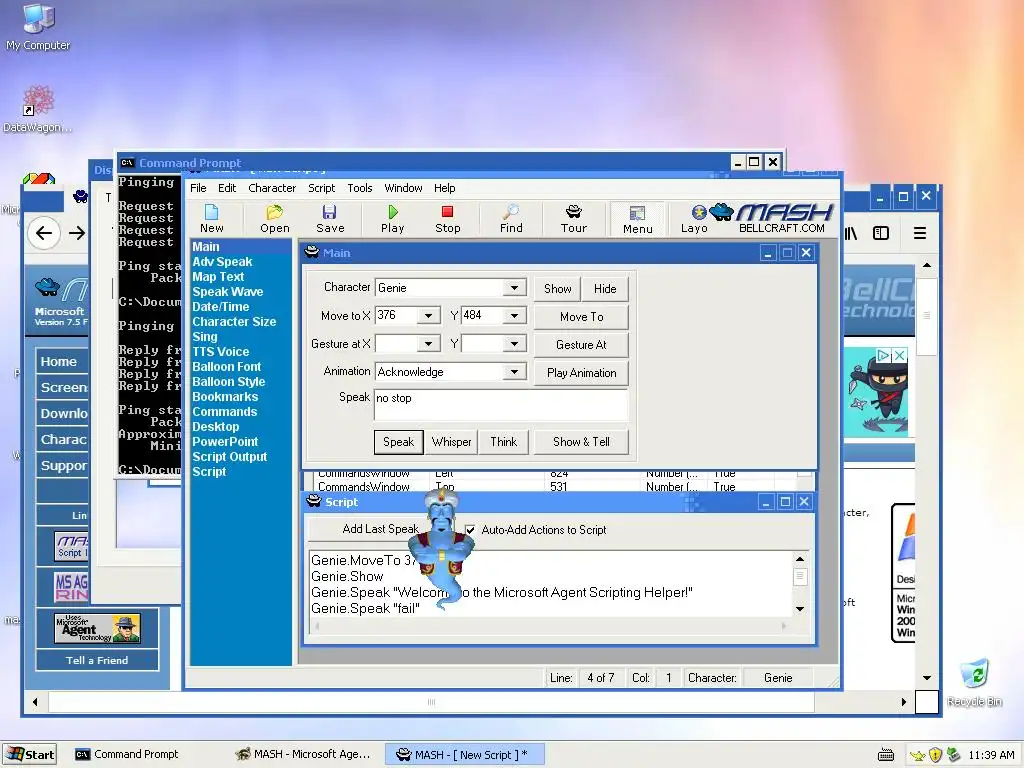1024x768 pixels.
Task: Open a script with the Open toolbar icon
Action: point(274,218)
